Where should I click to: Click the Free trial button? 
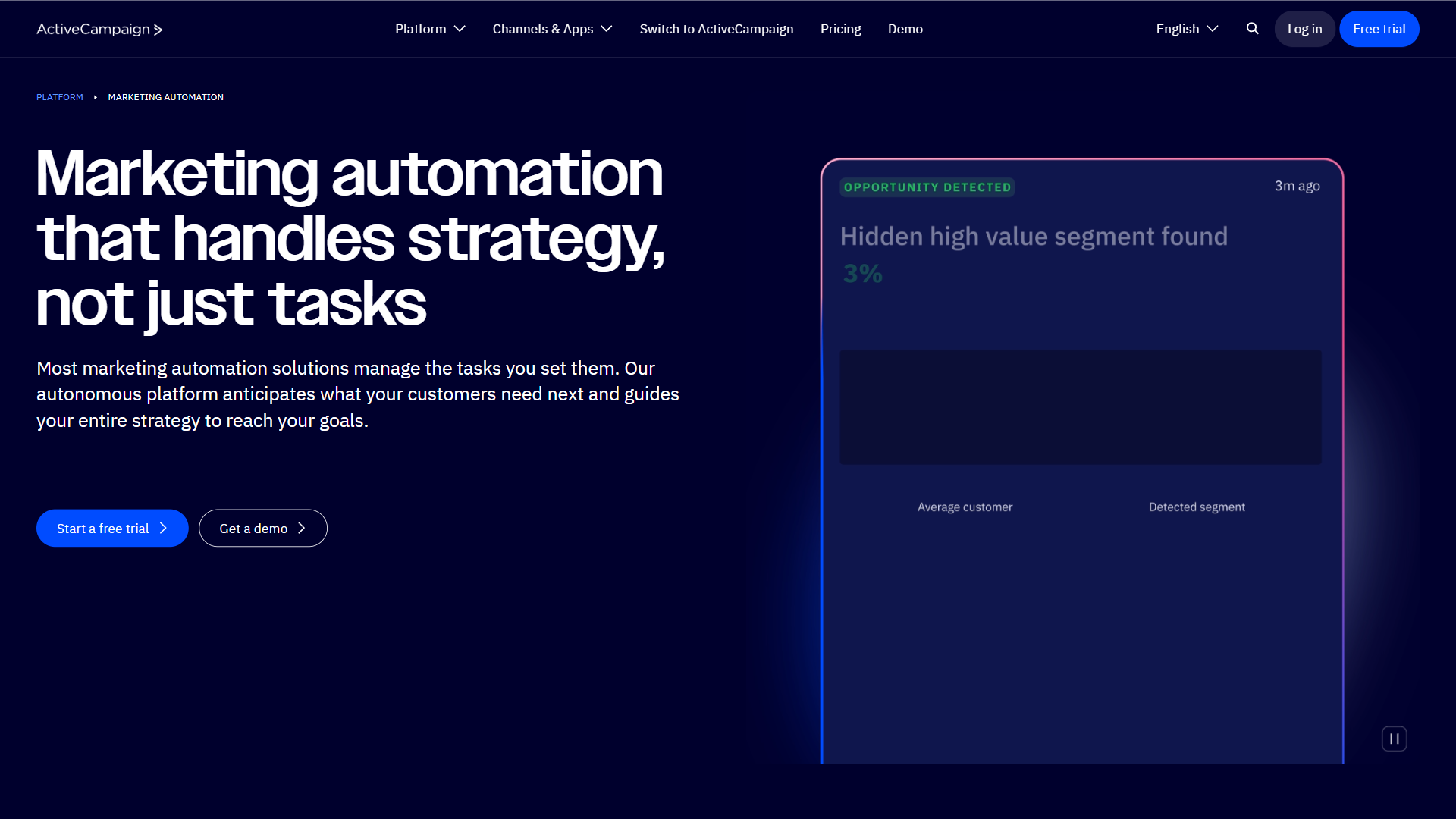pos(1379,29)
